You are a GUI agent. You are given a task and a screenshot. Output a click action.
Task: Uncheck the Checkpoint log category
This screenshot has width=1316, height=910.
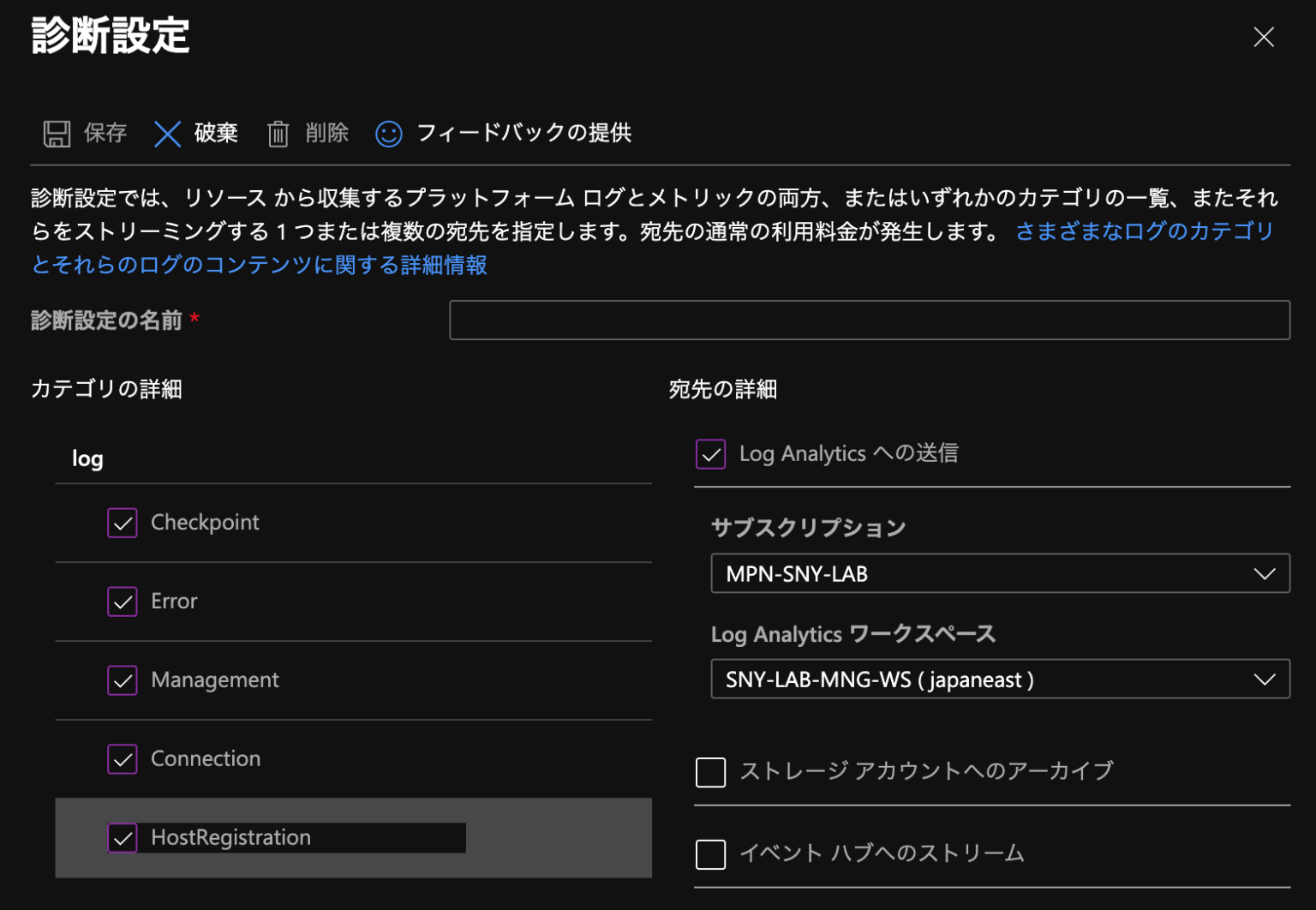(122, 522)
